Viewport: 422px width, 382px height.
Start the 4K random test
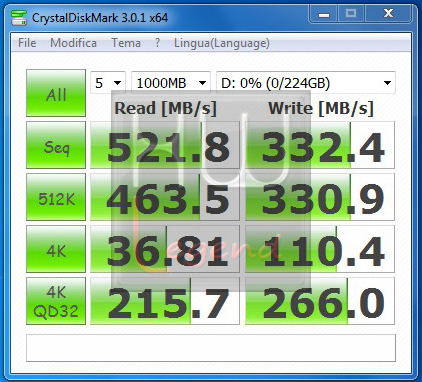pos(56,249)
